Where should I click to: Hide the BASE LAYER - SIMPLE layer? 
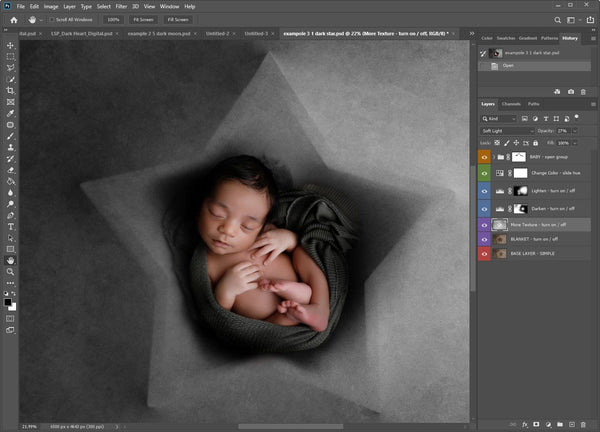[x=485, y=254]
